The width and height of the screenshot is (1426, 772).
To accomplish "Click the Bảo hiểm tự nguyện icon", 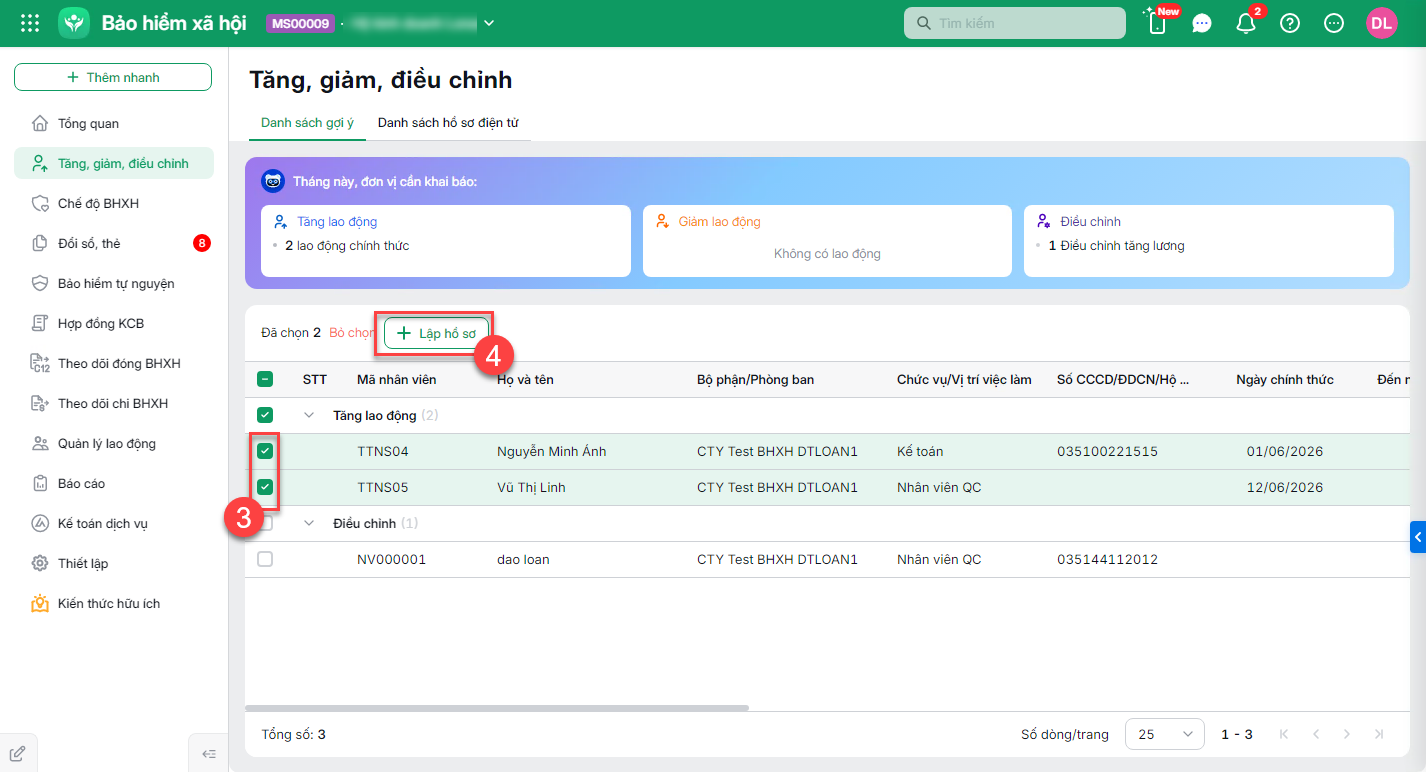I will point(40,283).
